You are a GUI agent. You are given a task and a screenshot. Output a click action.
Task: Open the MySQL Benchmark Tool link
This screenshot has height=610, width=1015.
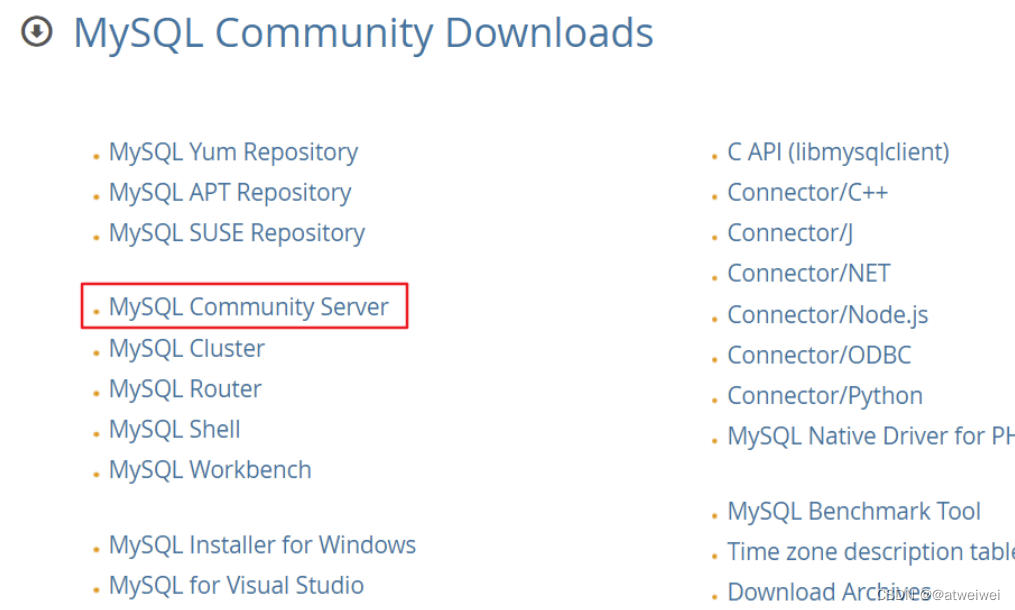point(854,511)
